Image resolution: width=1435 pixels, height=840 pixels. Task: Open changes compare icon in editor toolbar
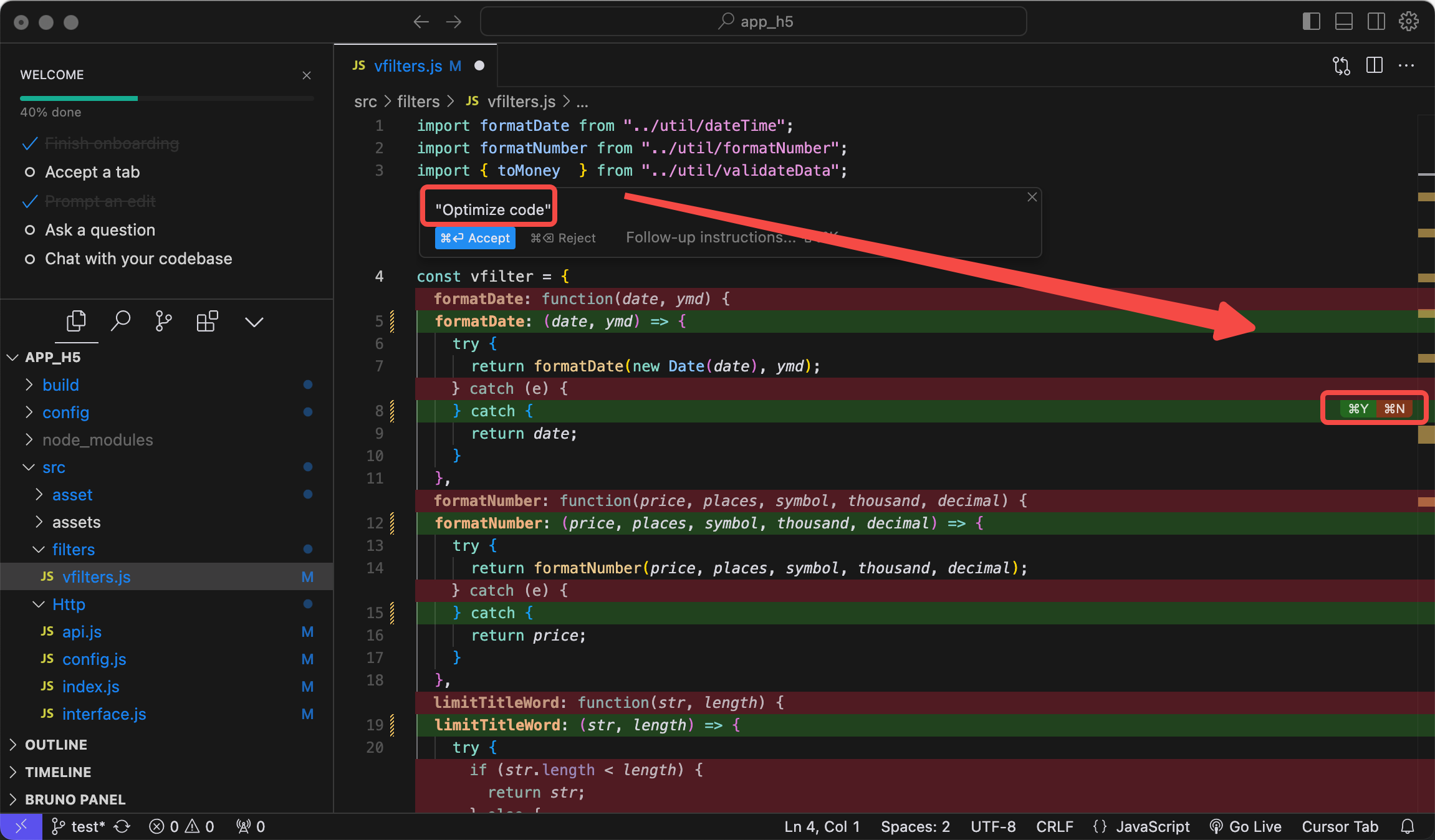coord(1341,65)
